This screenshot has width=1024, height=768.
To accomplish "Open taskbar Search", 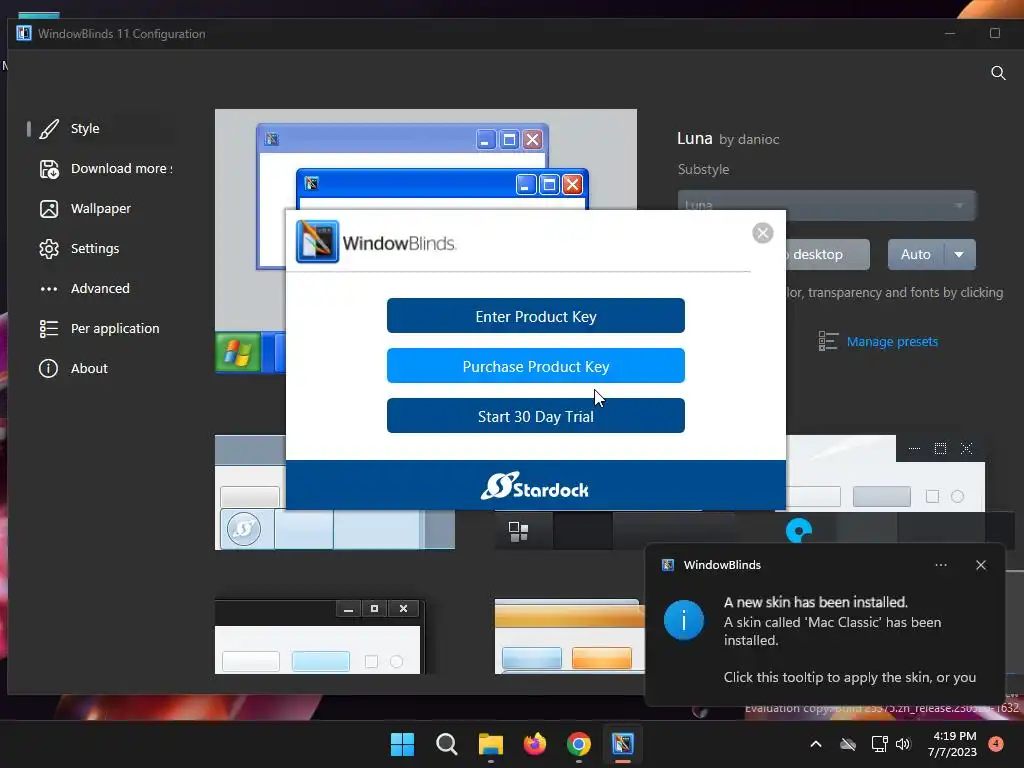I will [447, 744].
